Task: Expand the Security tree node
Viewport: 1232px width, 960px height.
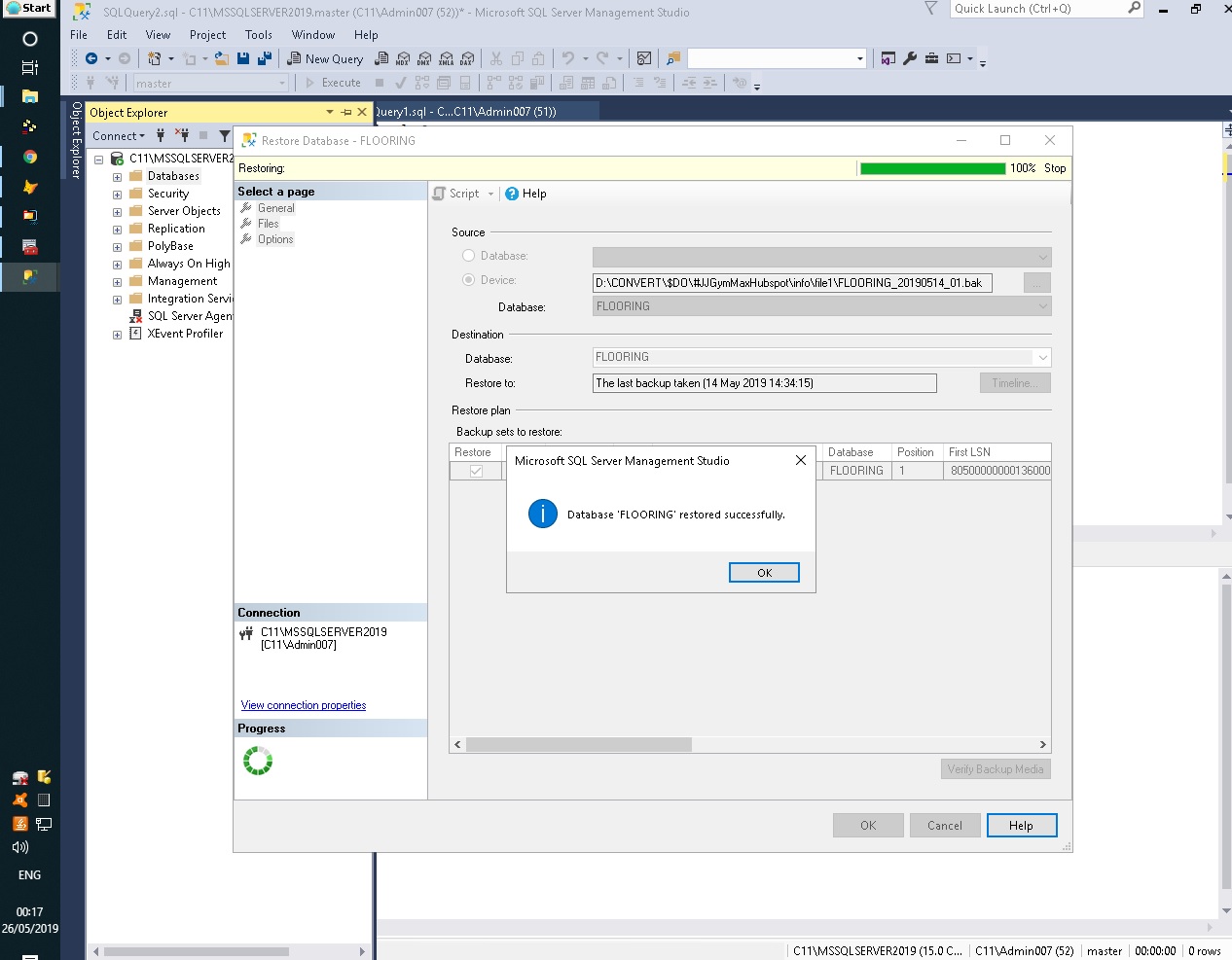Action: tap(118, 195)
